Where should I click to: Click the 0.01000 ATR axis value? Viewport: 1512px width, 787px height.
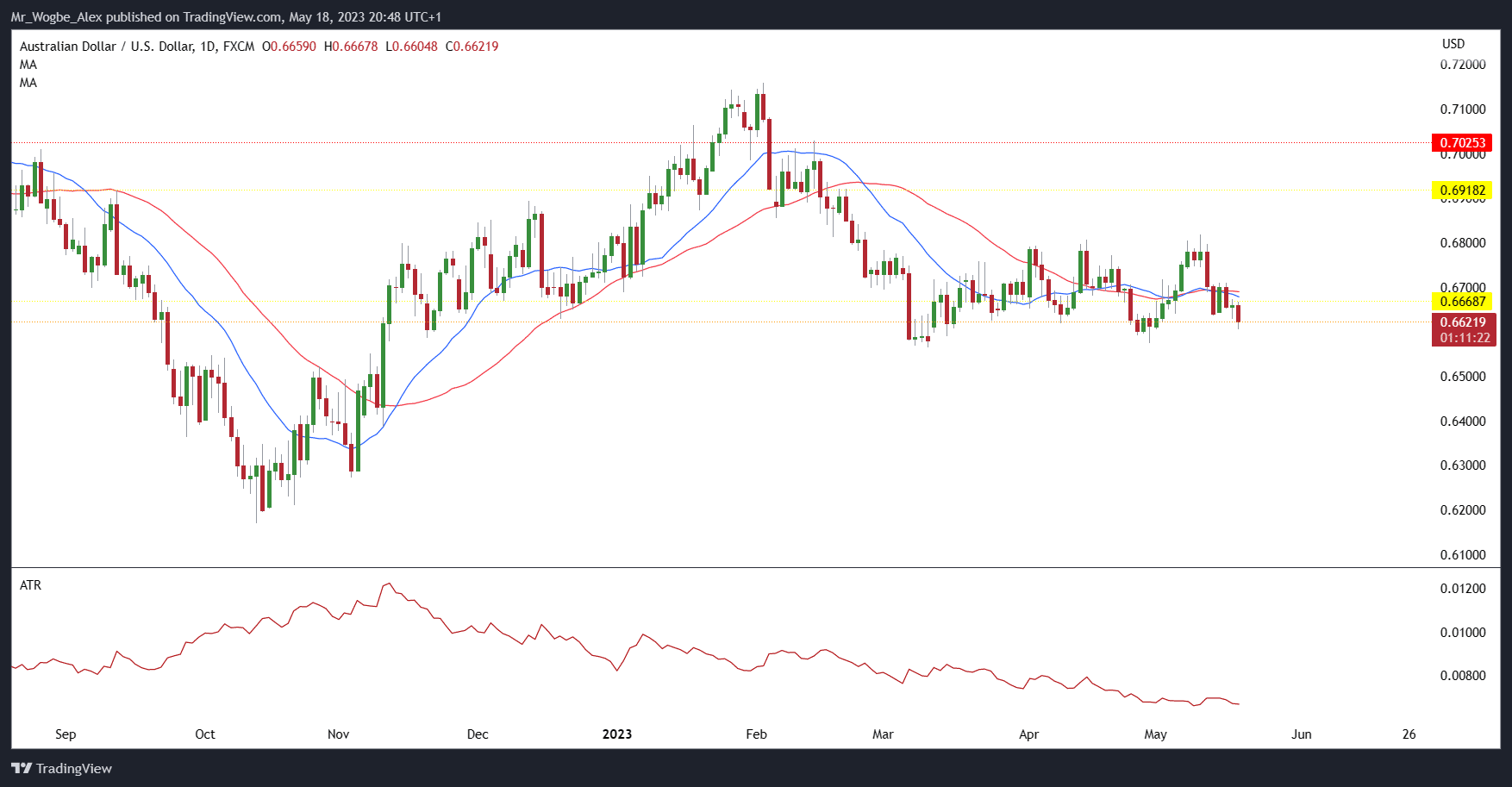[x=1463, y=633]
